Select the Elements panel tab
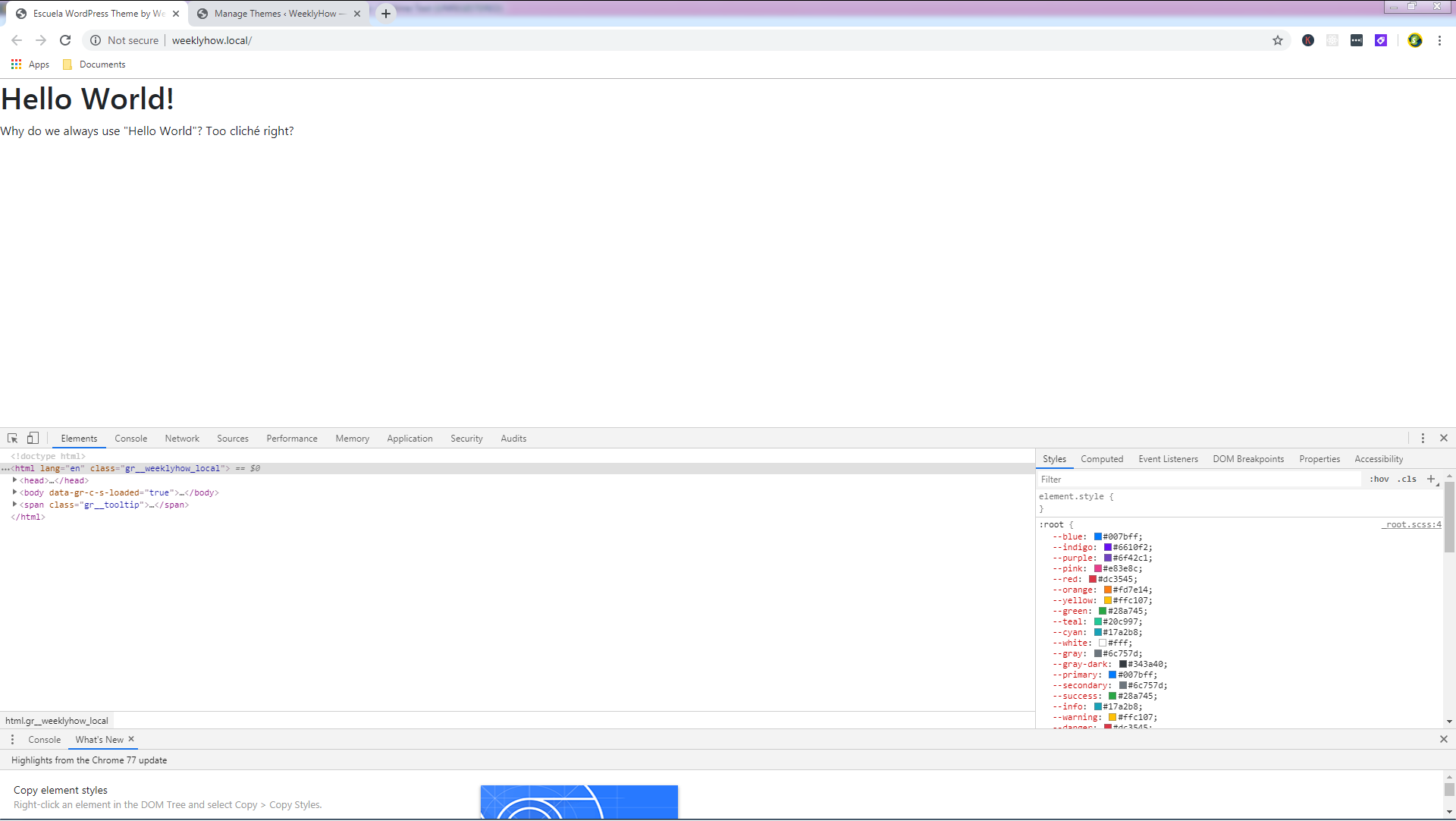1456x821 pixels. 79,439
